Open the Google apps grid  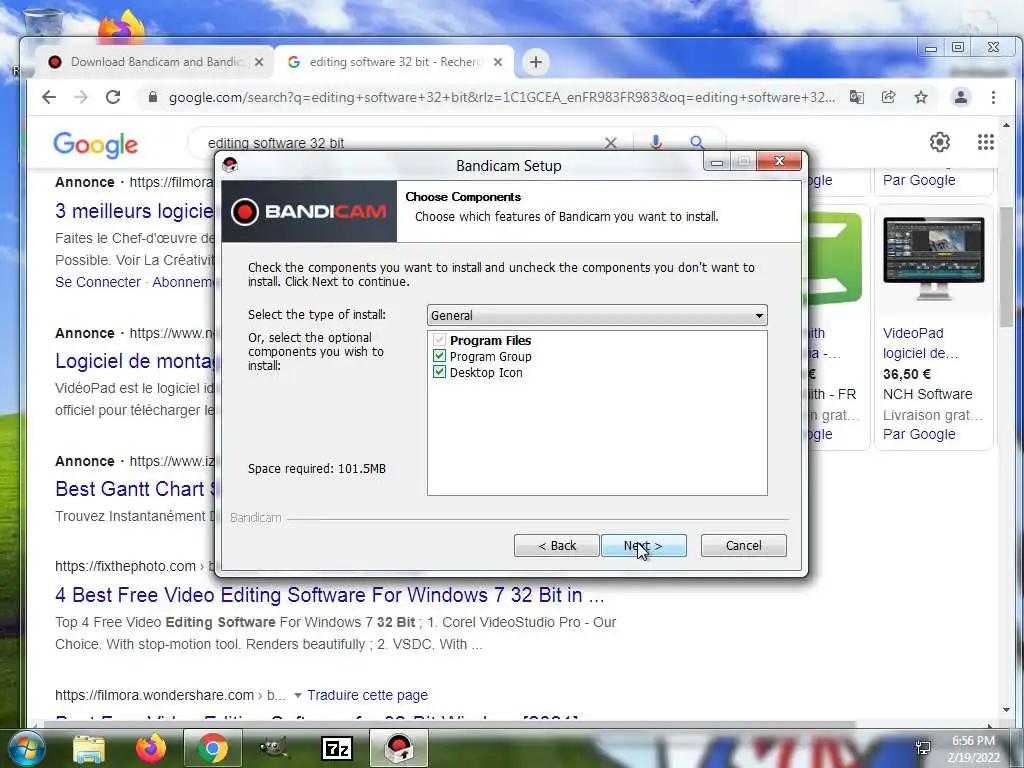pos(985,142)
